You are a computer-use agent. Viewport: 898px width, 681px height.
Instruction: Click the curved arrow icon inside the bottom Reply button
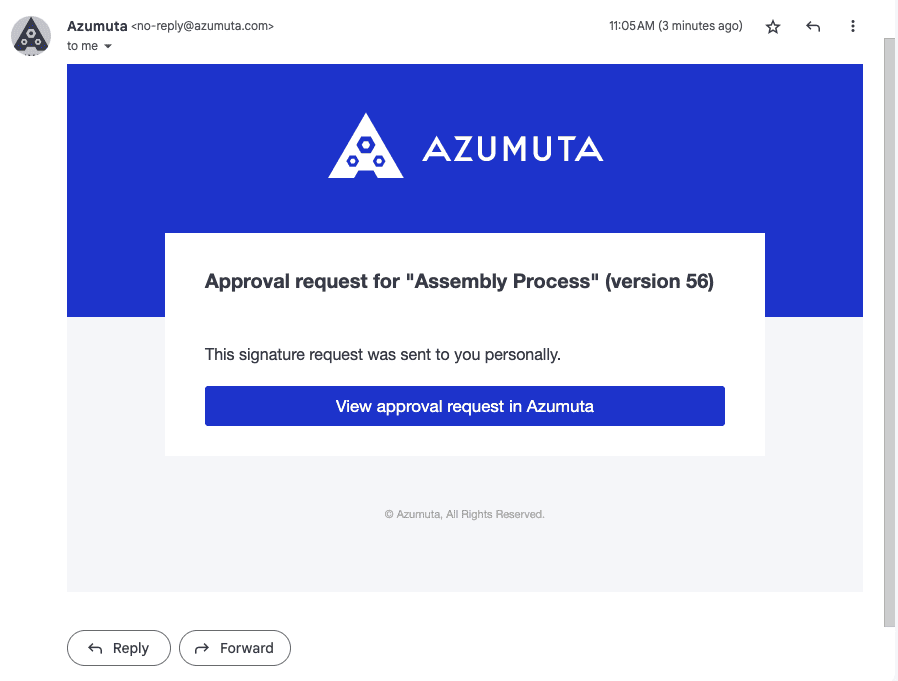coord(96,648)
